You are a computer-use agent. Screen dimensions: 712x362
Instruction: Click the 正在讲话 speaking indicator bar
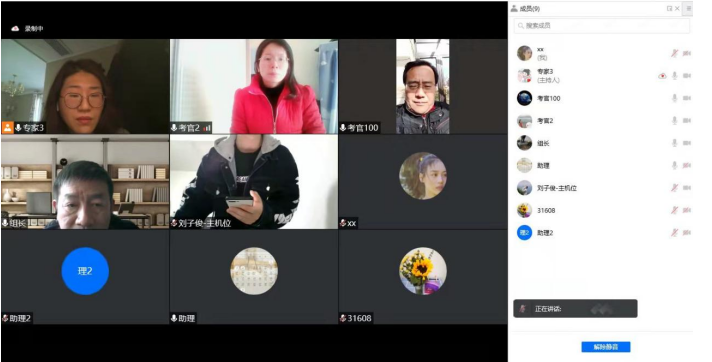[575, 309]
